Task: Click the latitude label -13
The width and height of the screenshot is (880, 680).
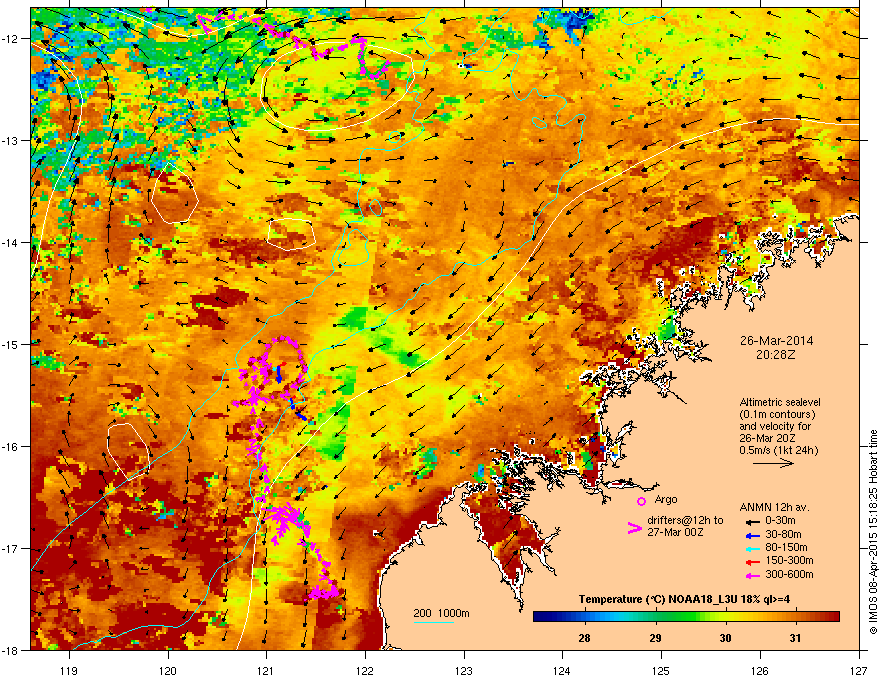Action: pos(10,141)
